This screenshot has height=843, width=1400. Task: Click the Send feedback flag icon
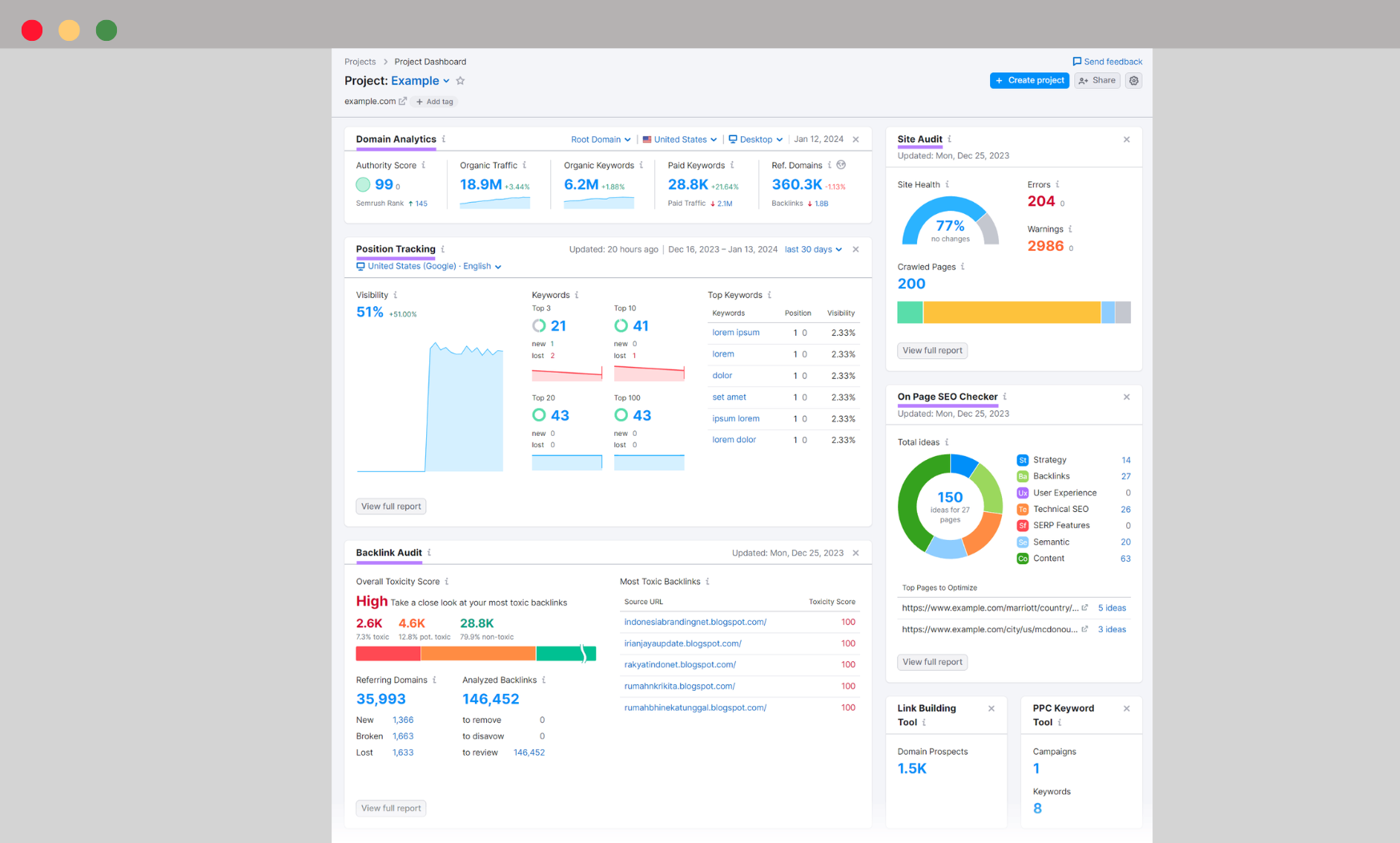tap(1076, 61)
